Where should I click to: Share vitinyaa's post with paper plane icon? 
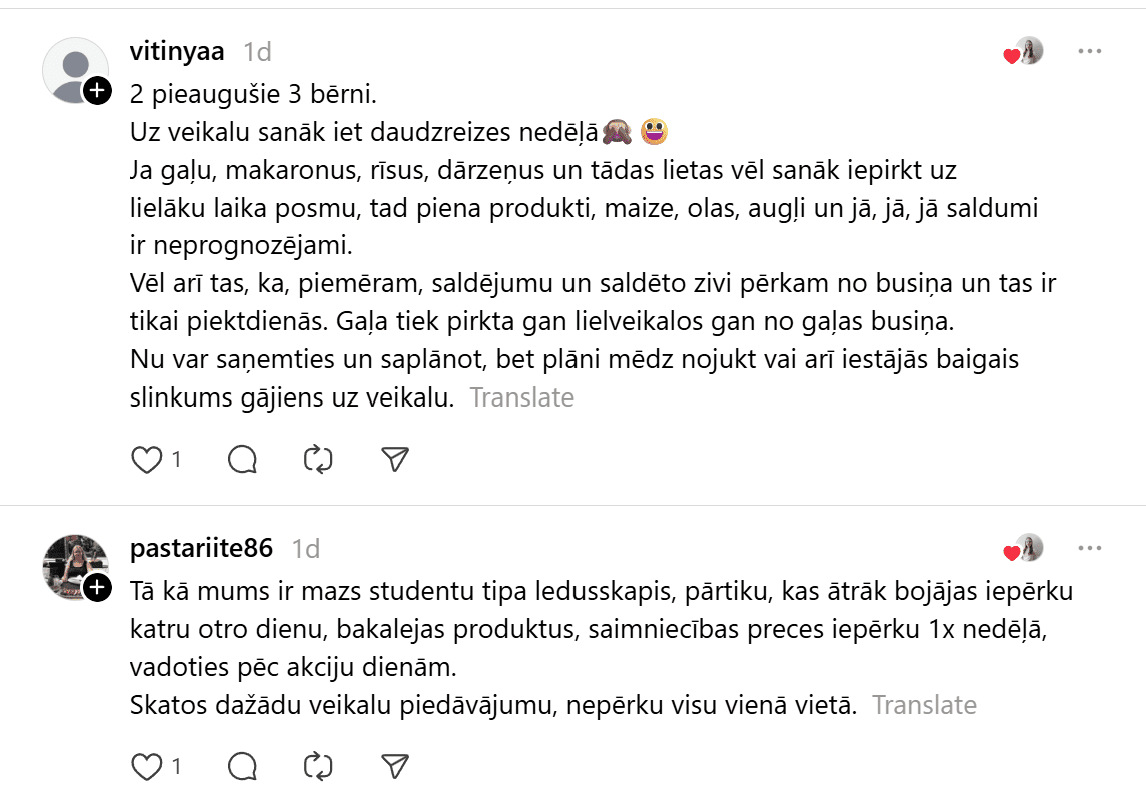[396, 459]
